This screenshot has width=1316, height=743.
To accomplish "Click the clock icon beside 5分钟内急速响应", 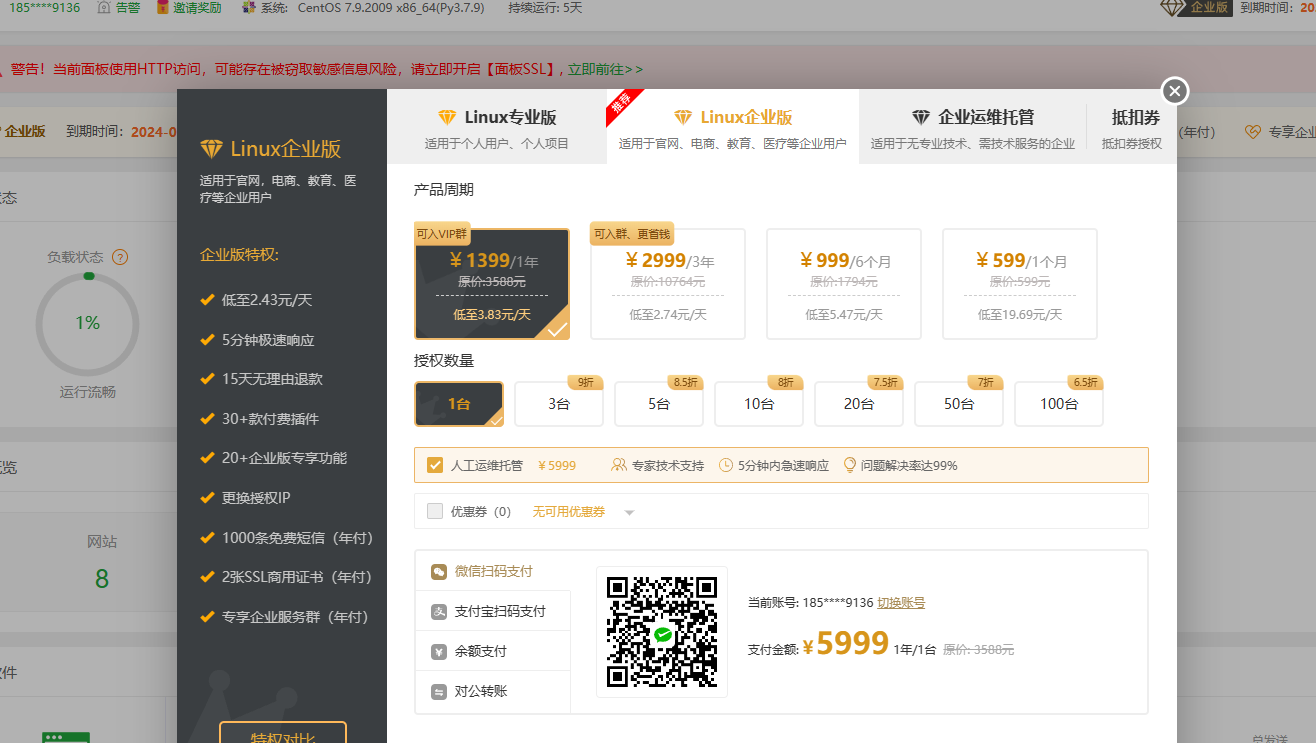I will [726, 465].
